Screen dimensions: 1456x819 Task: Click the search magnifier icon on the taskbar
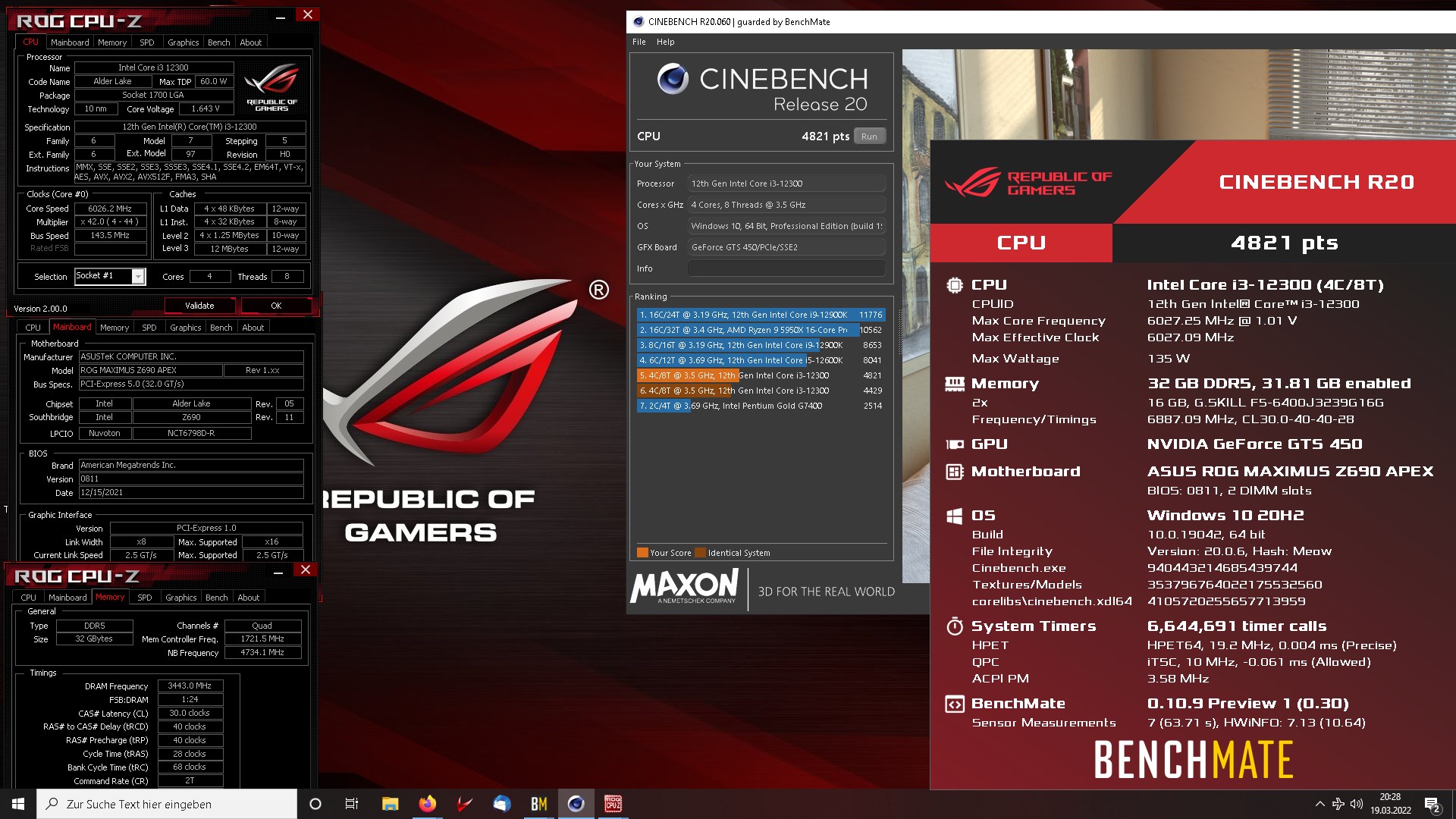52,804
